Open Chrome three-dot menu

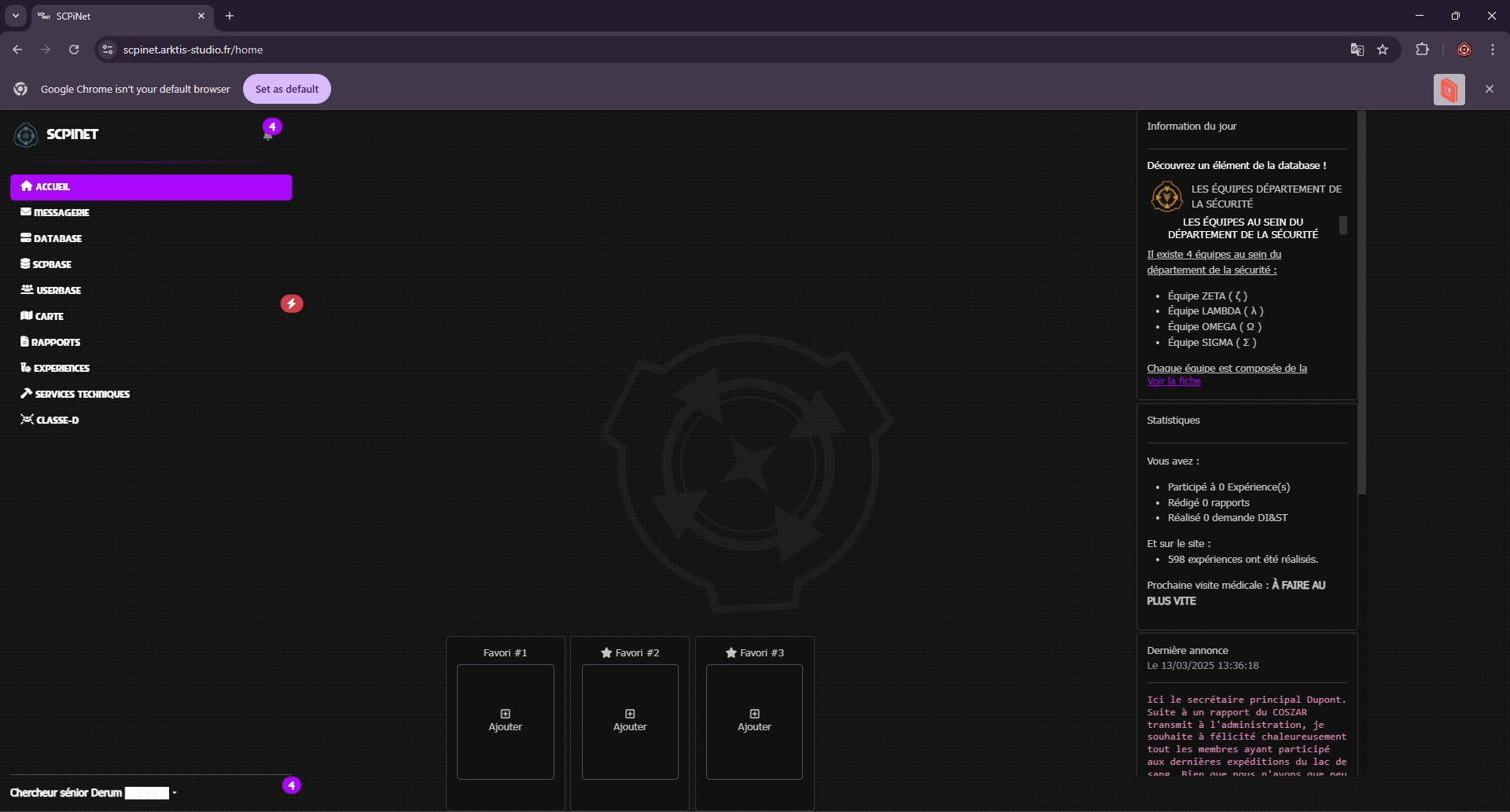(x=1492, y=50)
